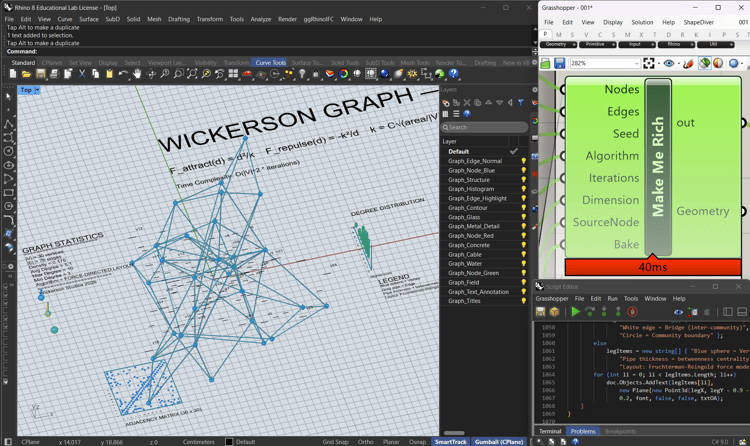Screen dimensions: 750x446
Task: Click the eye preview icon in Script Editor
Action: pos(678,312)
